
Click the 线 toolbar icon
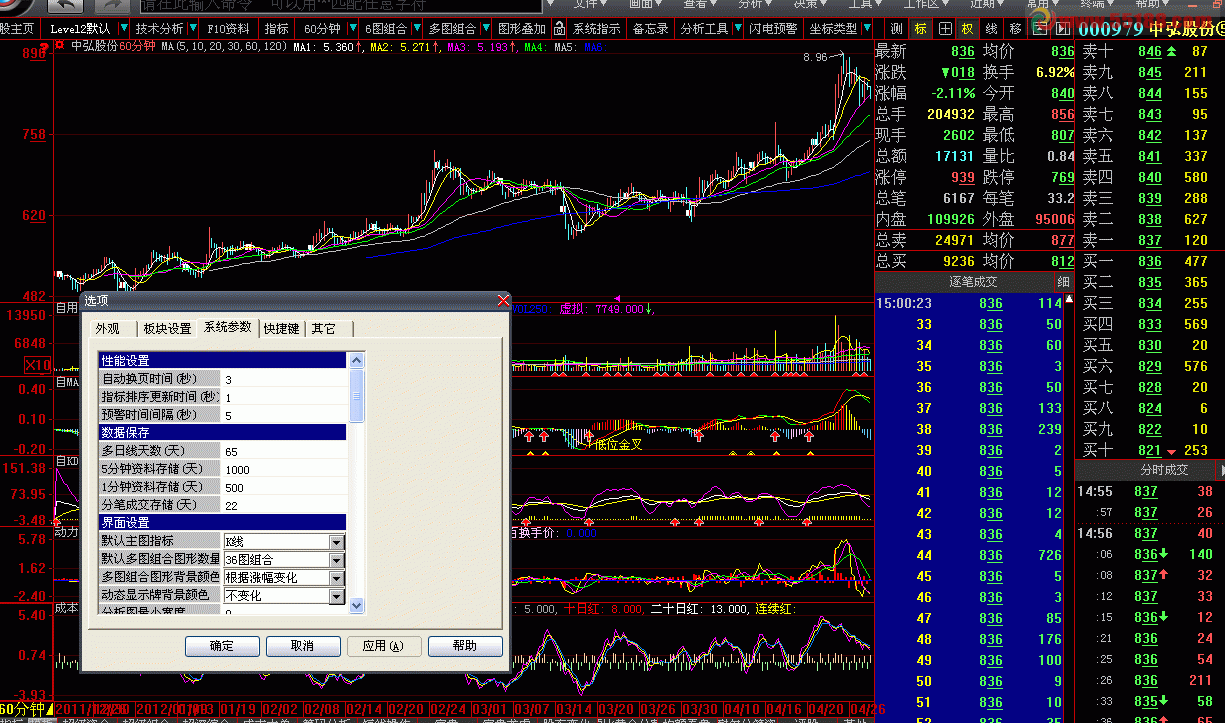(992, 29)
